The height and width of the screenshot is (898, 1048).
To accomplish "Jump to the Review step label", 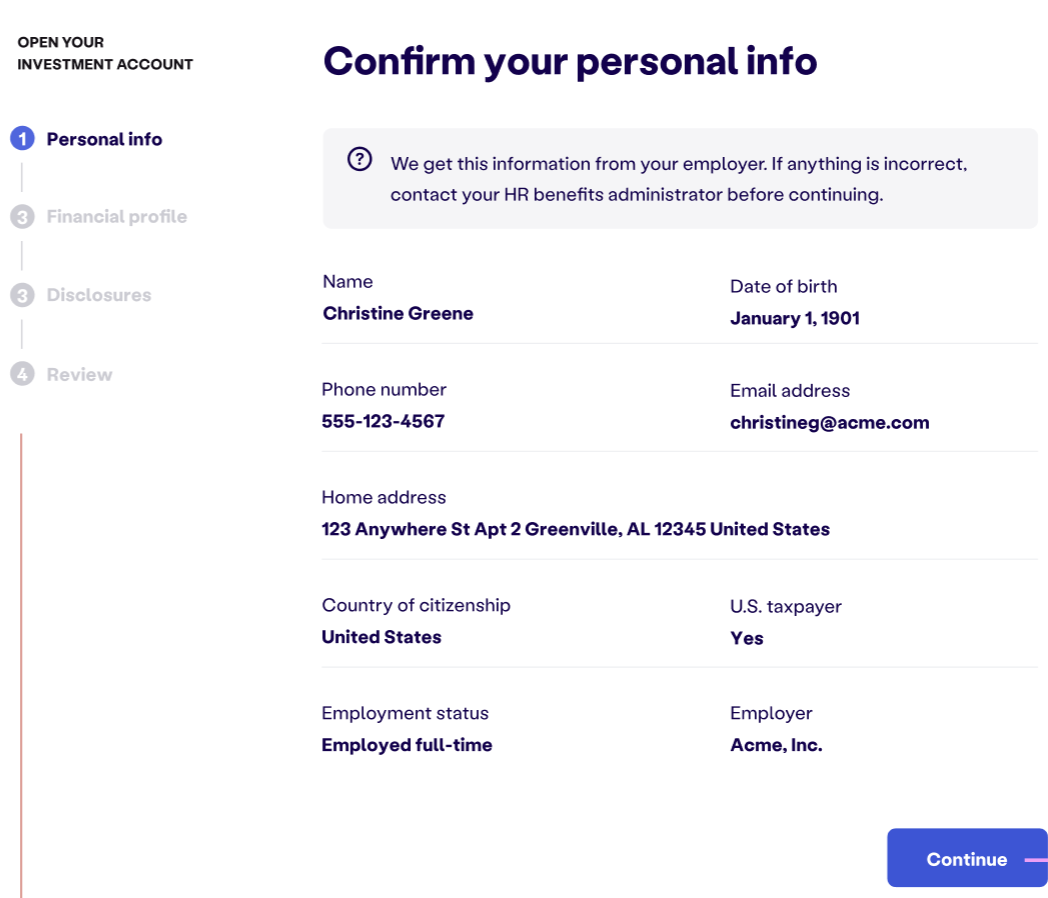I will (80, 374).
